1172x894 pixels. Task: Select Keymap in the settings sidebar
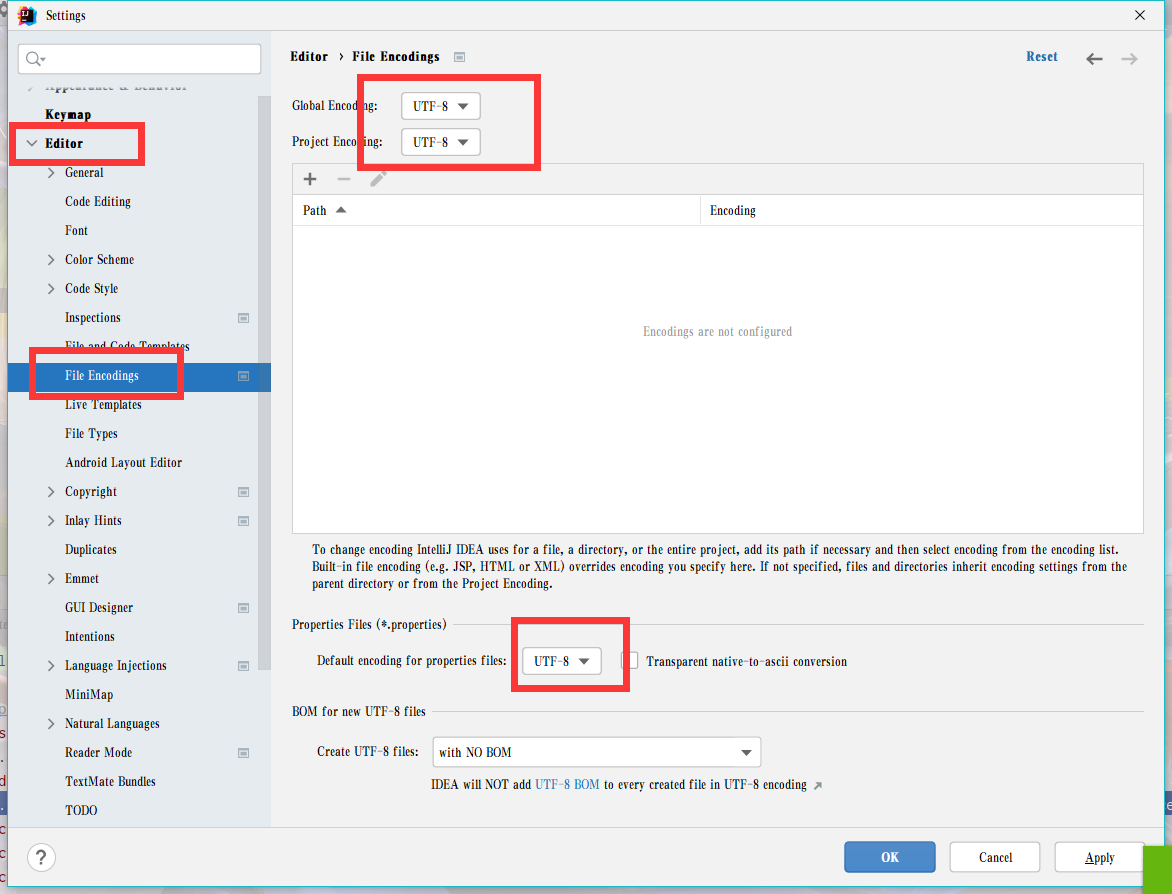(x=68, y=115)
